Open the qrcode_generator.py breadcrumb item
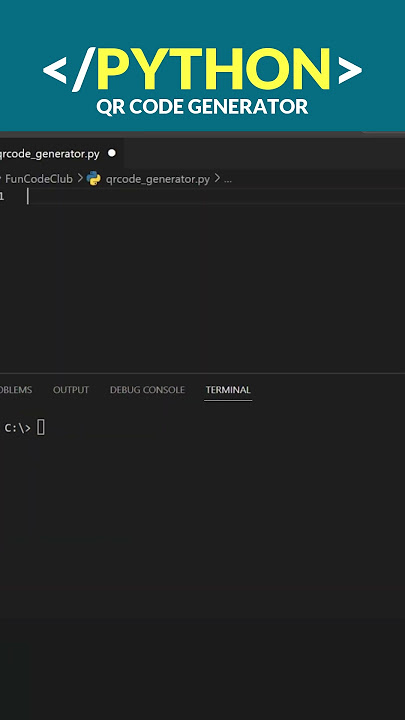The image size is (405, 720). (x=158, y=179)
